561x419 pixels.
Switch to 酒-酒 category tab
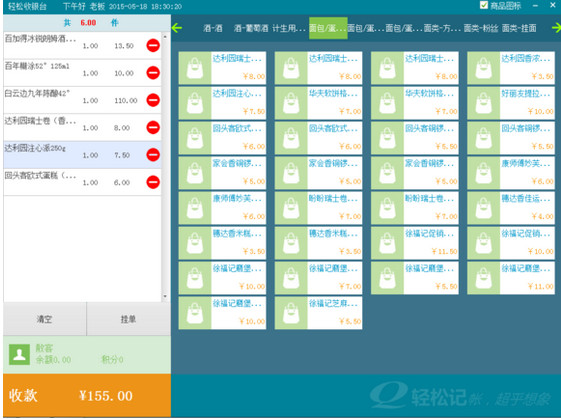[x=213, y=28]
